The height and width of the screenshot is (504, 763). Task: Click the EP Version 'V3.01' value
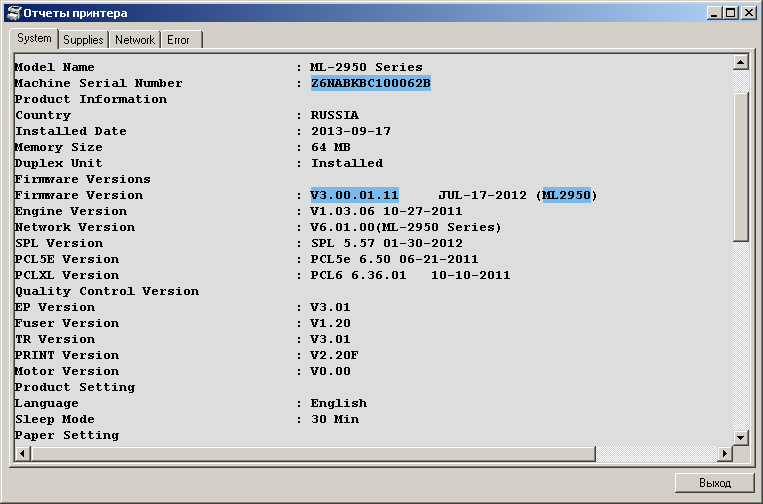coord(330,307)
